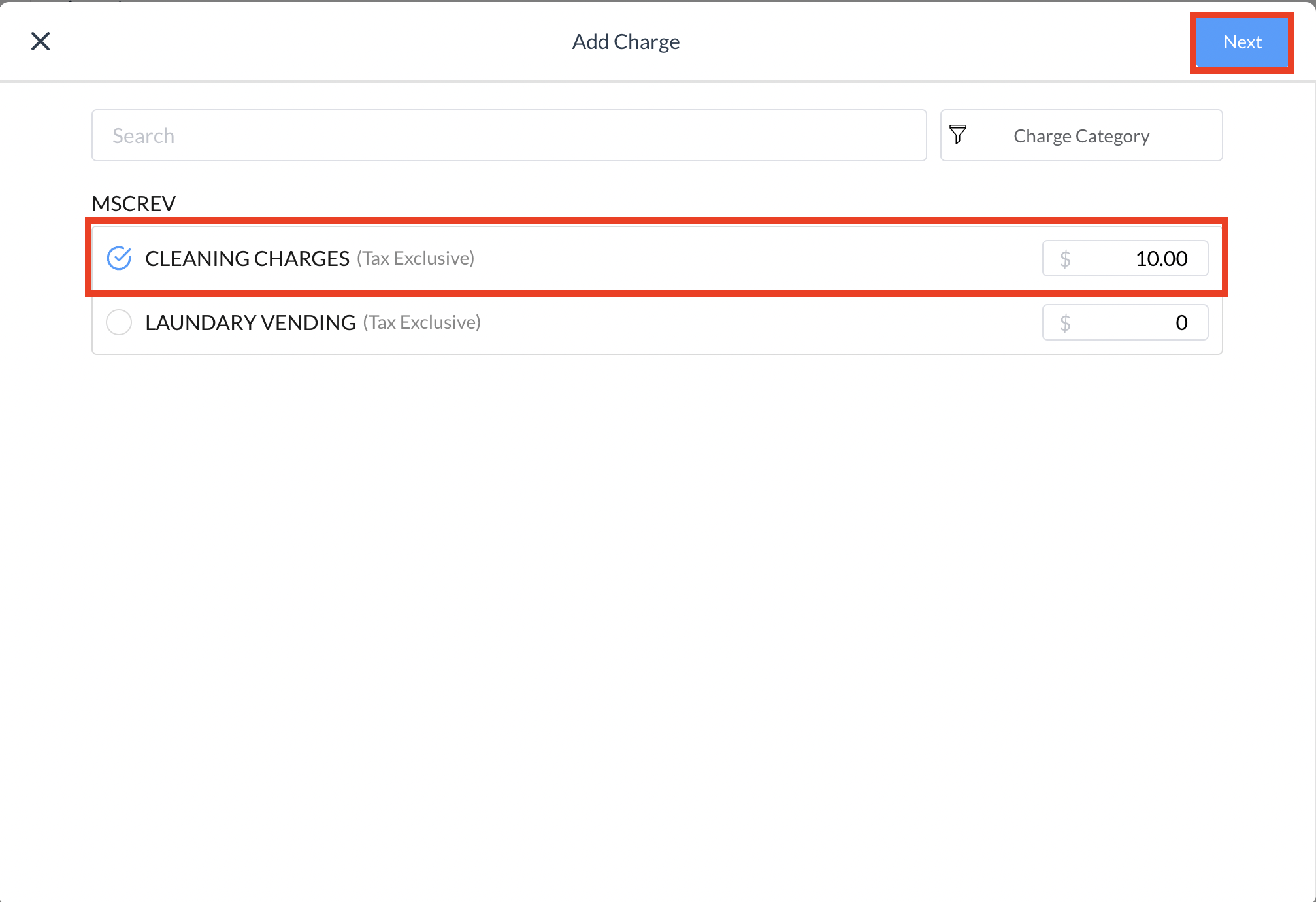Click the CLEANING CHARGES label text

[247, 259]
